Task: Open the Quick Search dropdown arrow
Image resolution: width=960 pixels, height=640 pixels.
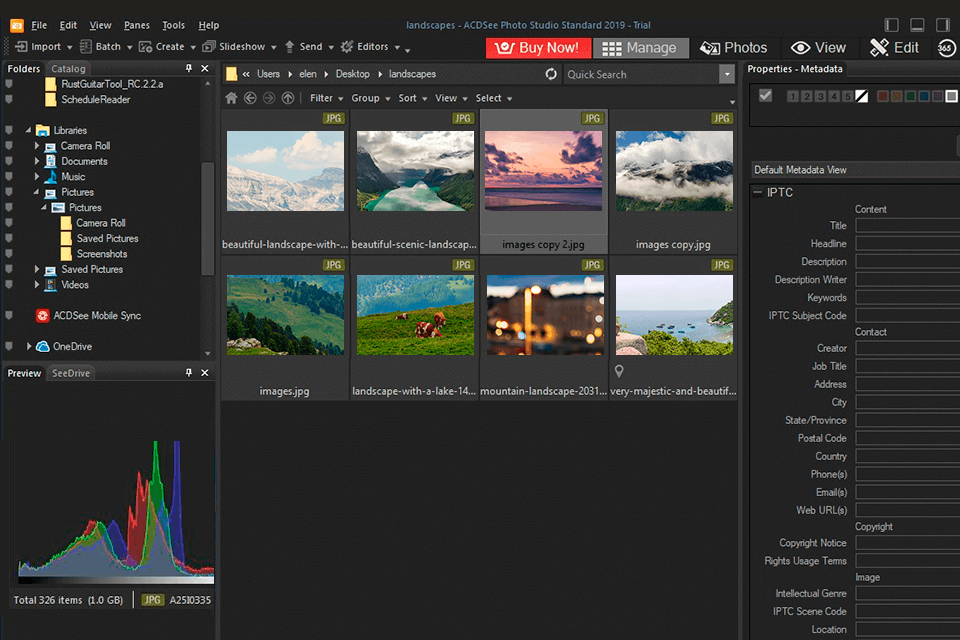Action: (x=727, y=74)
